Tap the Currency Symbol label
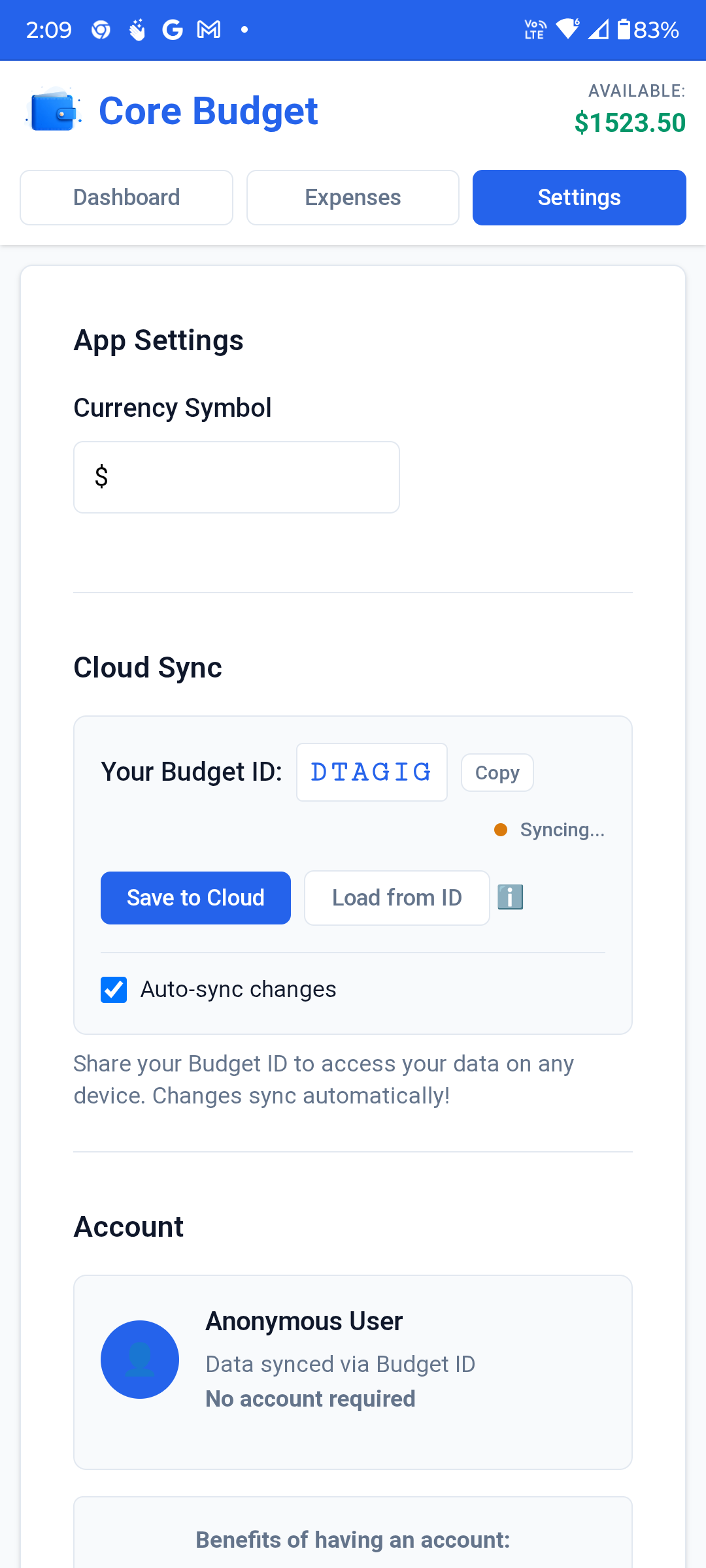 coord(173,408)
